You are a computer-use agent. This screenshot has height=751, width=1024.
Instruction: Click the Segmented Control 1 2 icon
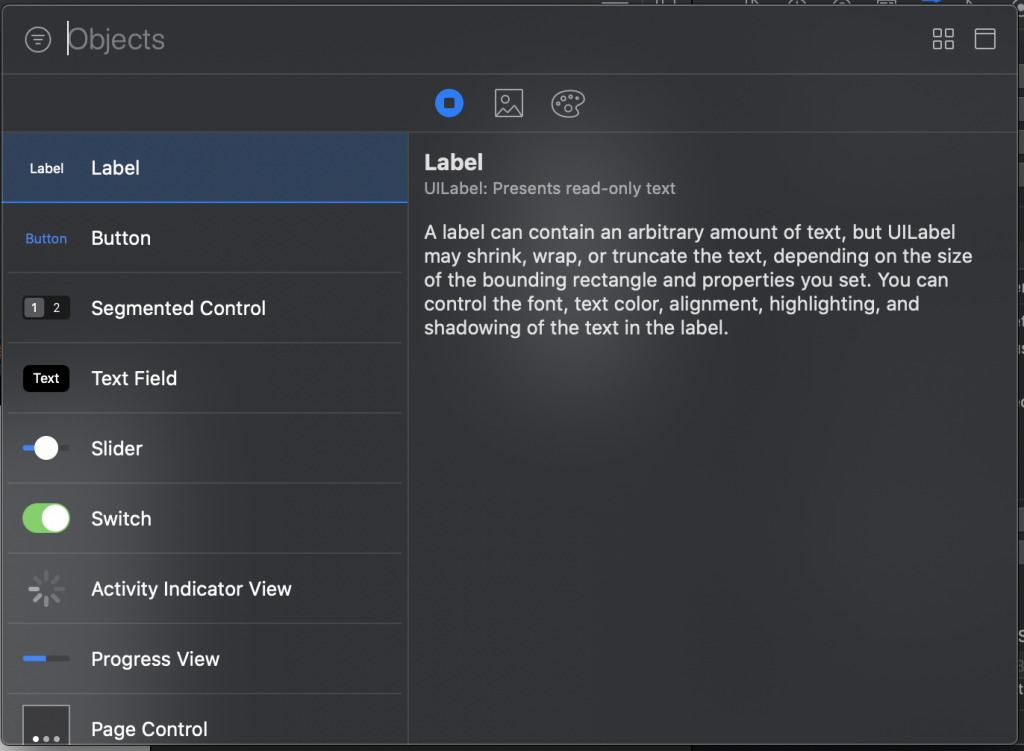(x=46, y=308)
